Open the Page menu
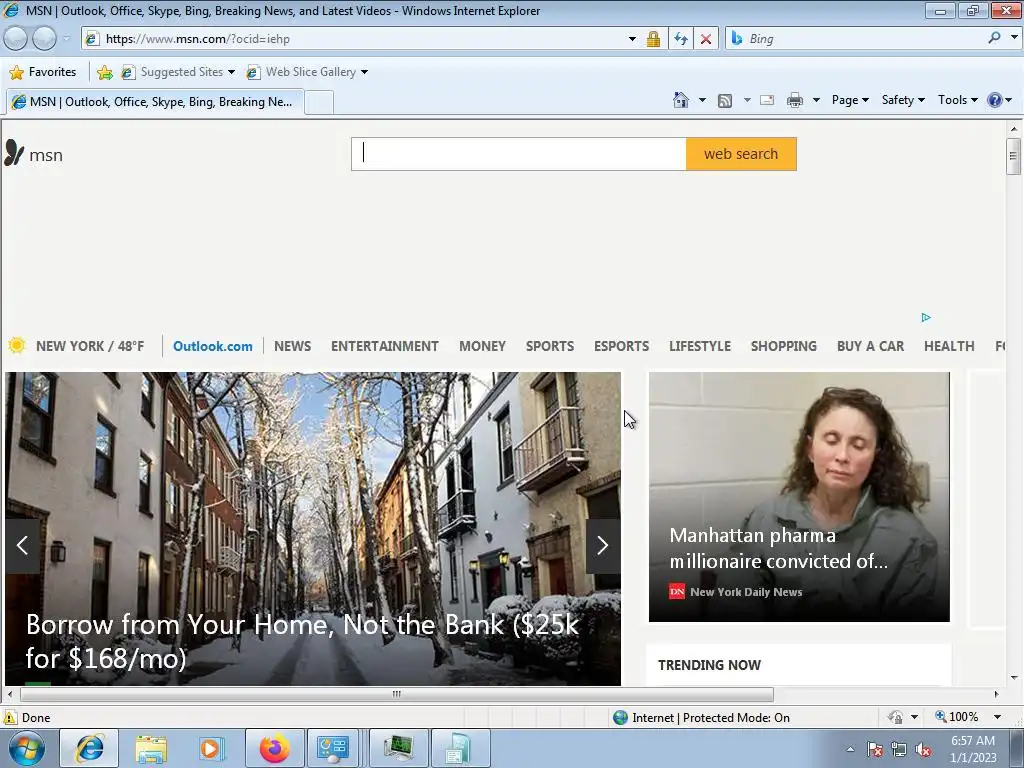The image size is (1024, 768). [850, 100]
